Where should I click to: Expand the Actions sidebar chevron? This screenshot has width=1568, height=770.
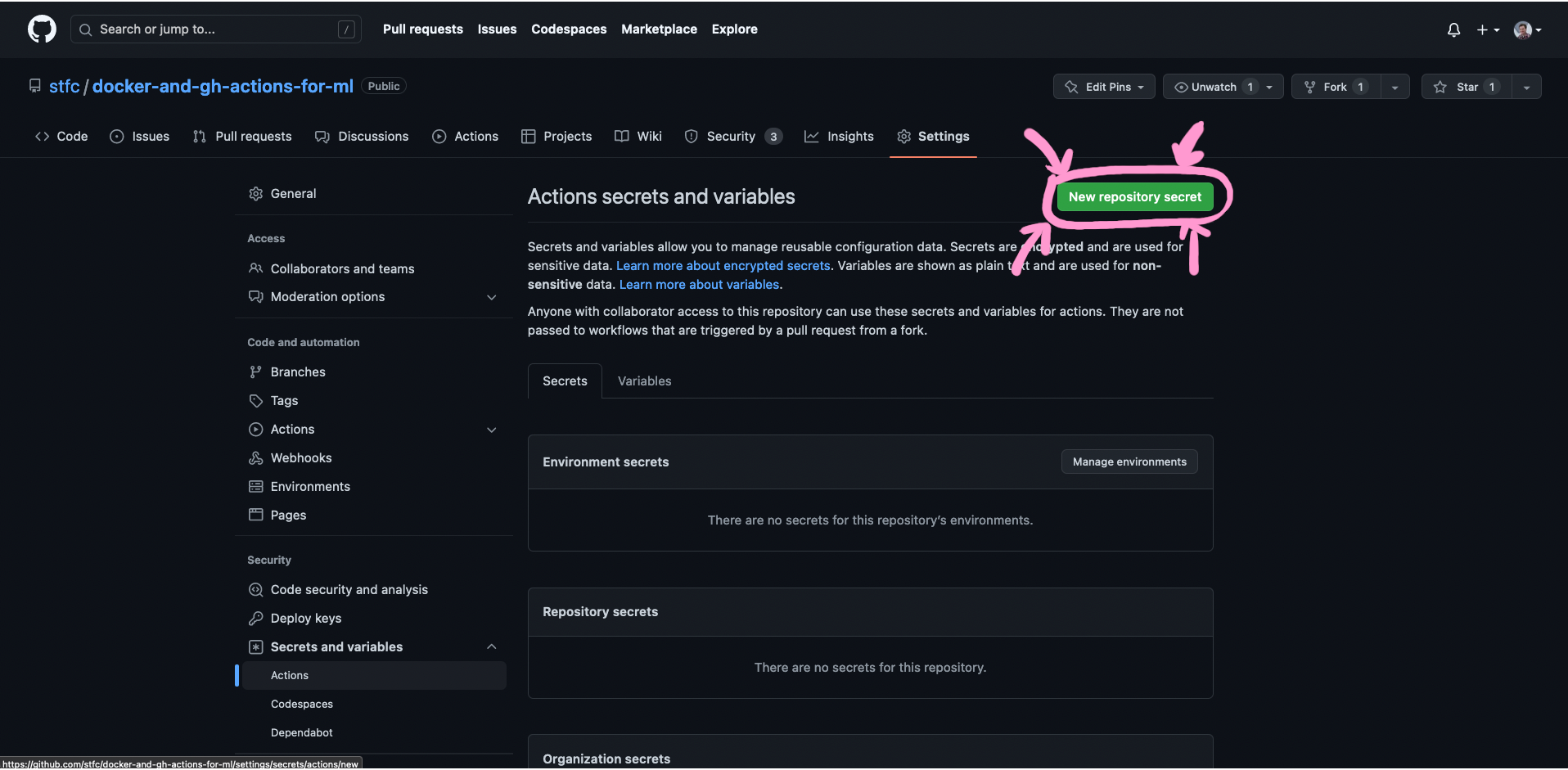pos(491,429)
